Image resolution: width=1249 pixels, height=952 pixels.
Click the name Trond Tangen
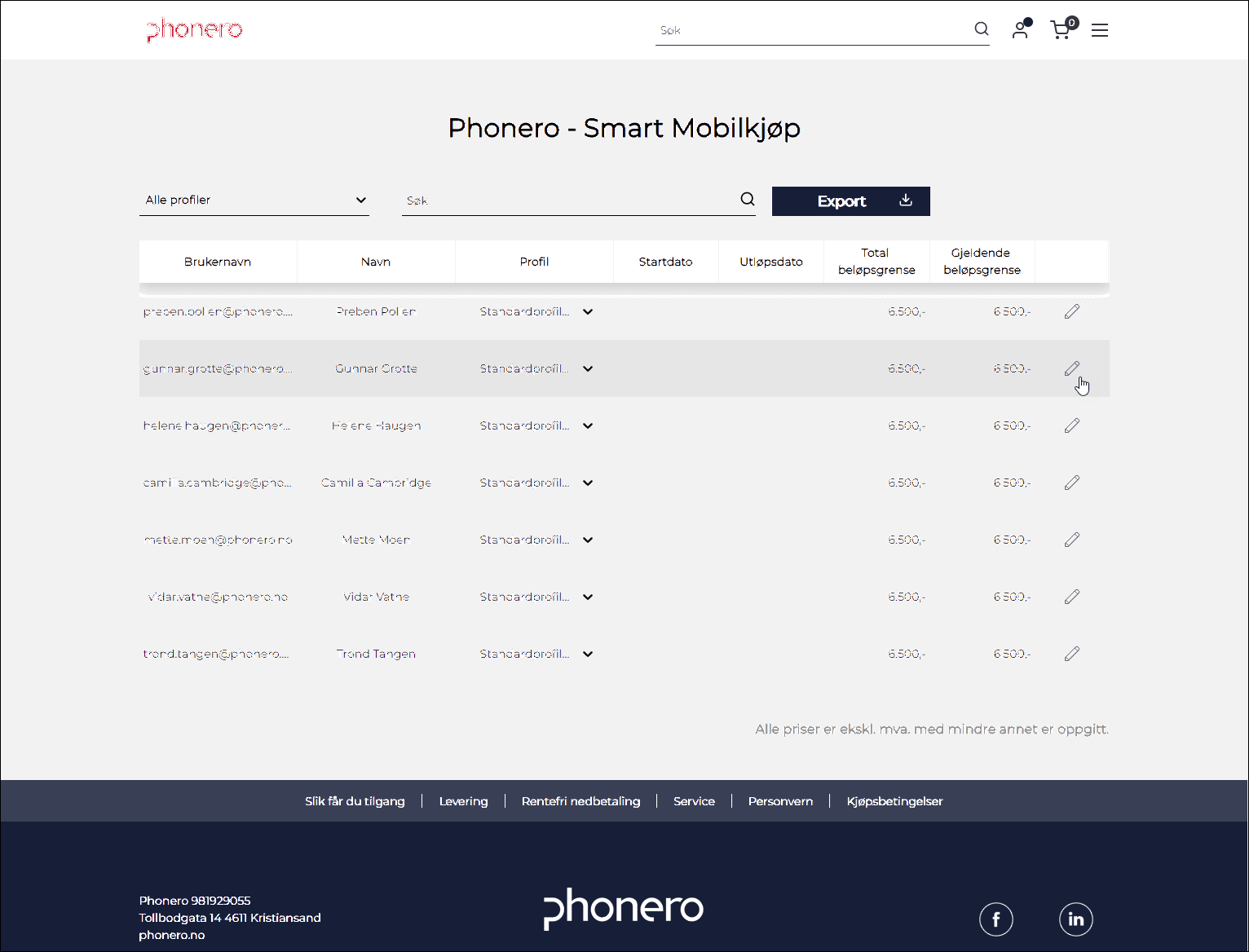pyautogui.click(x=376, y=654)
